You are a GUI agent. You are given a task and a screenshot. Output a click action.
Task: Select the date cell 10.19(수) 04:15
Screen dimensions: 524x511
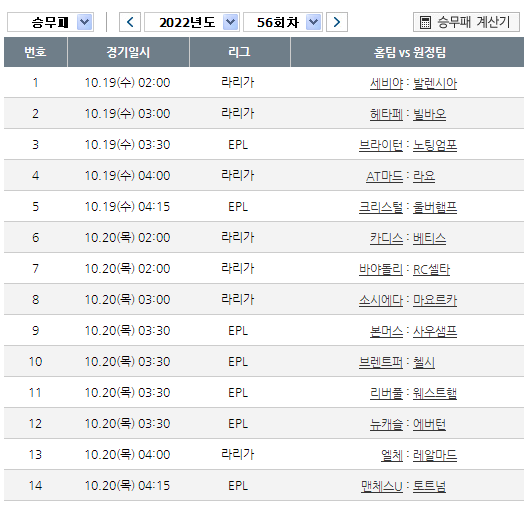pos(128,207)
